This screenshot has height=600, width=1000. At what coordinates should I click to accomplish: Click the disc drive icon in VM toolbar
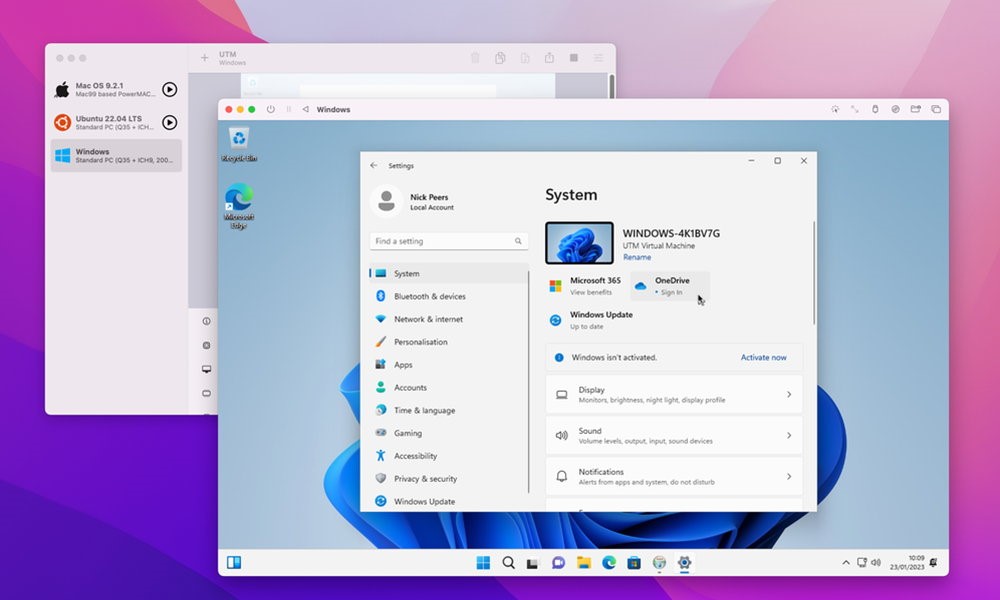pos(895,109)
